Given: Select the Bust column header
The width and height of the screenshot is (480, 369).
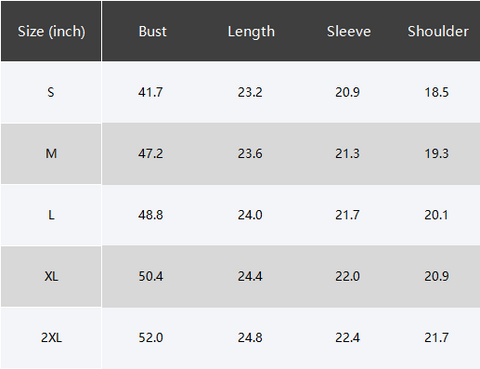Looking at the screenshot, I should pos(152,31).
